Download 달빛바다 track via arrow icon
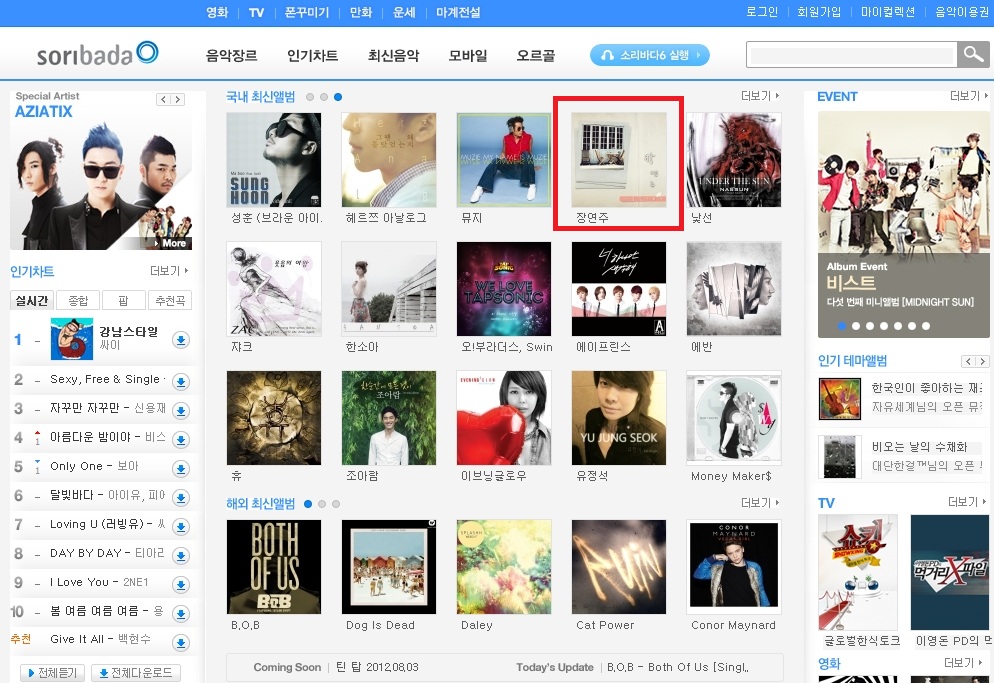The image size is (994, 683). pos(181,498)
